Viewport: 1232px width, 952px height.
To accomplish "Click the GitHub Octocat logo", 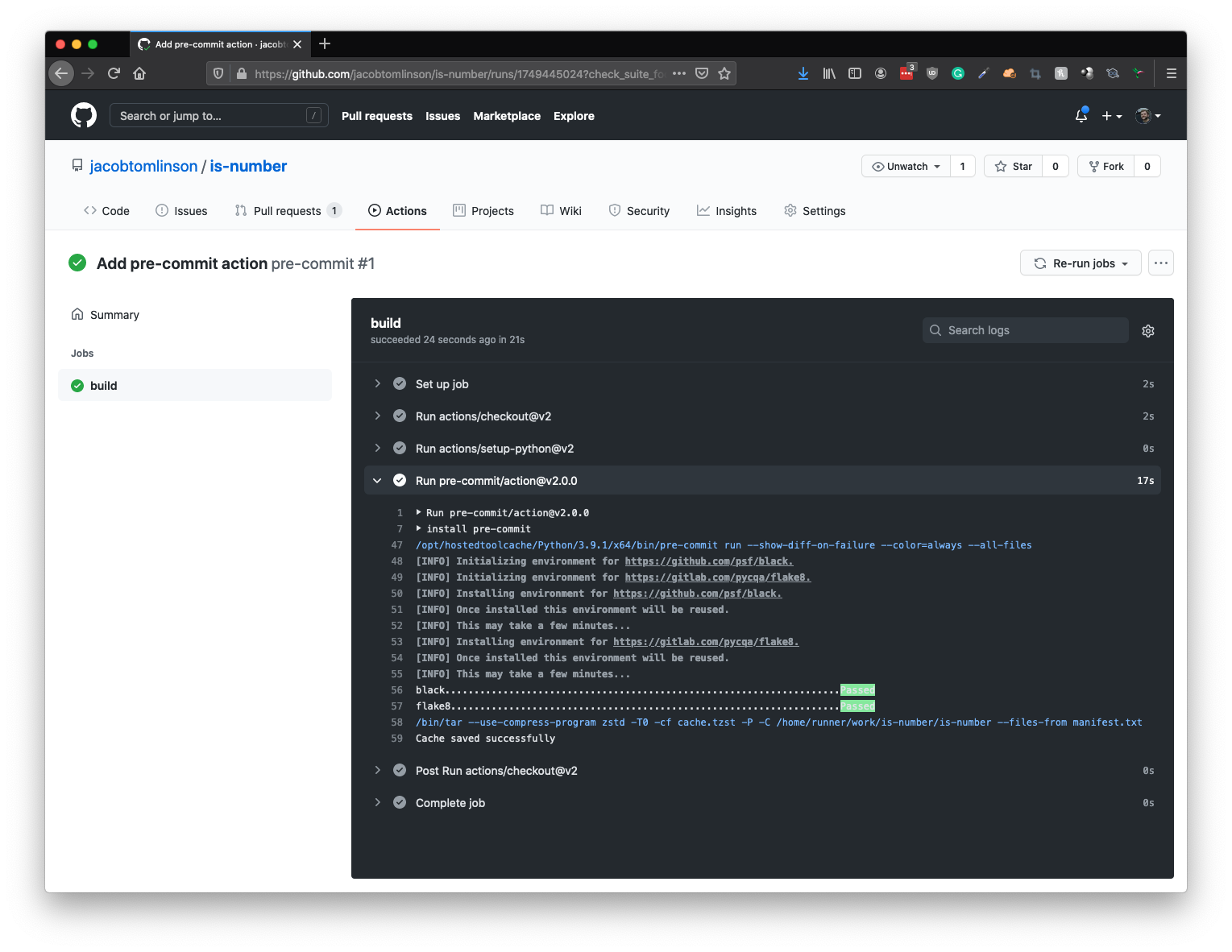I will pos(84,114).
